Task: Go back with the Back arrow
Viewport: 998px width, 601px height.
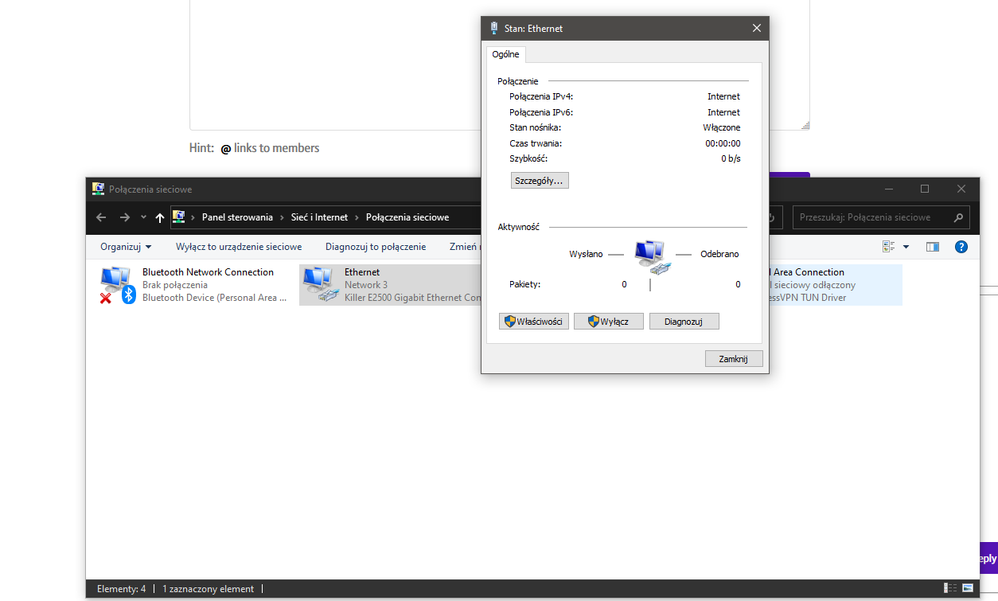Action: coord(101,217)
